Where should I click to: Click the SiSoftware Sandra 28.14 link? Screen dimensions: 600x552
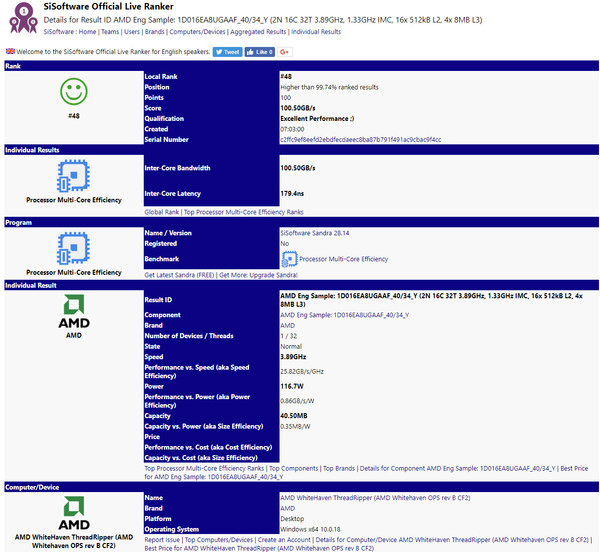click(315, 233)
